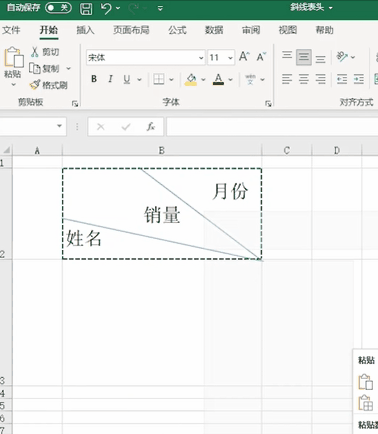Expand the borders dropdown arrow

click(171, 79)
